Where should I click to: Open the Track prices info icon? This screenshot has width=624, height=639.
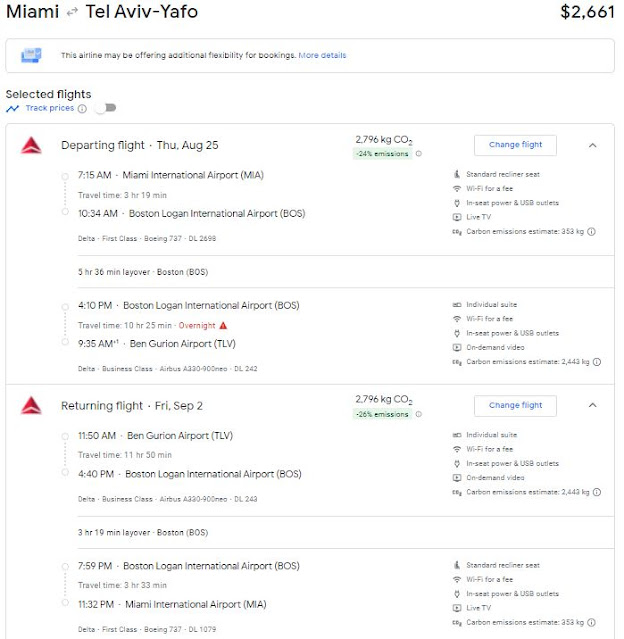coord(82,108)
